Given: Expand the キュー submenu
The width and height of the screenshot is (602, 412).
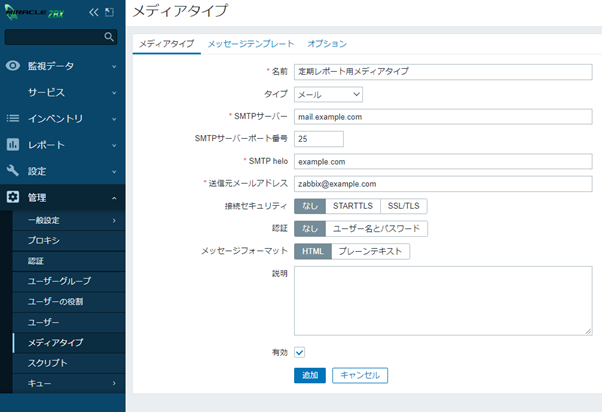Looking at the screenshot, I should pos(62,383).
